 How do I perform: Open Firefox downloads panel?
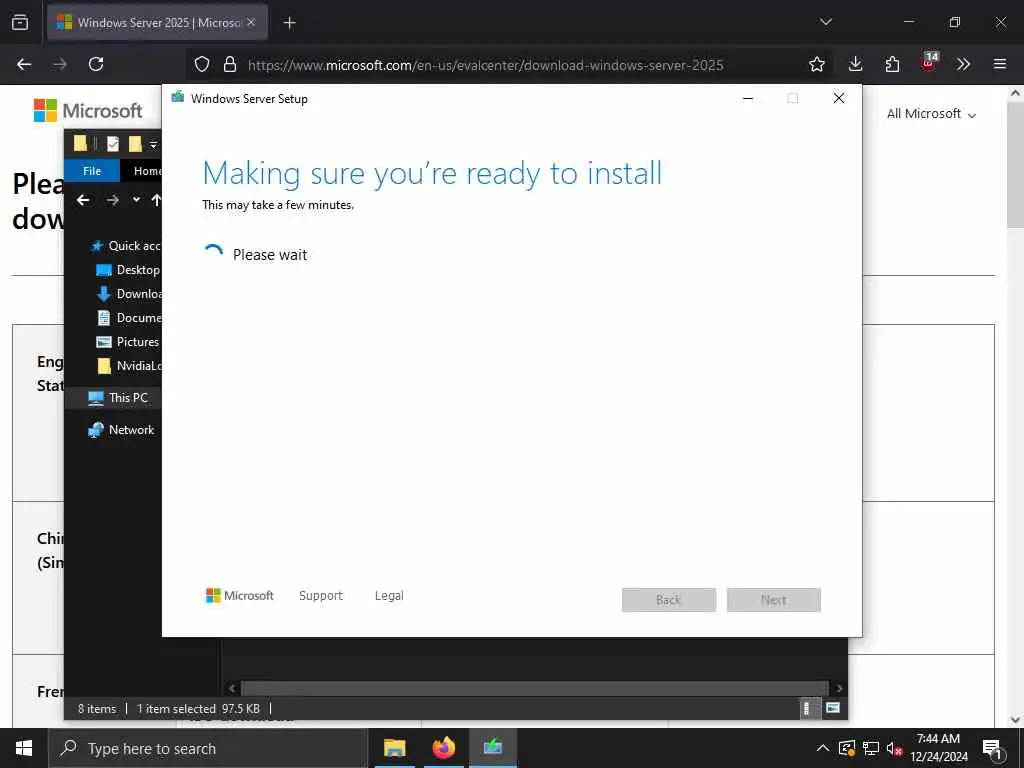tap(856, 64)
